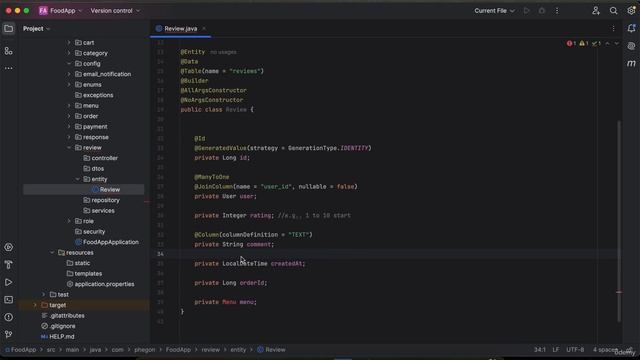This screenshot has width=640, height=360.
Task: Open IDE settings gear icon
Action: coord(631,11)
